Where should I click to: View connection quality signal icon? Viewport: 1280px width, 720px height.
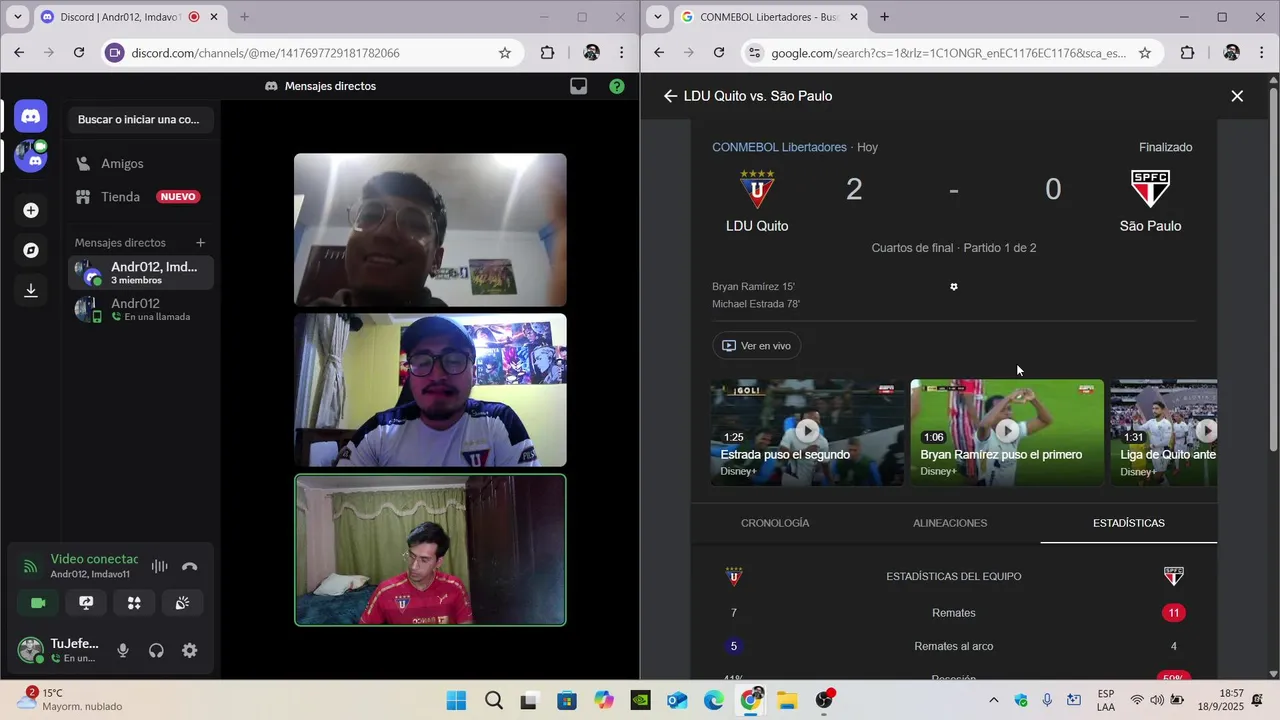(x=30, y=567)
